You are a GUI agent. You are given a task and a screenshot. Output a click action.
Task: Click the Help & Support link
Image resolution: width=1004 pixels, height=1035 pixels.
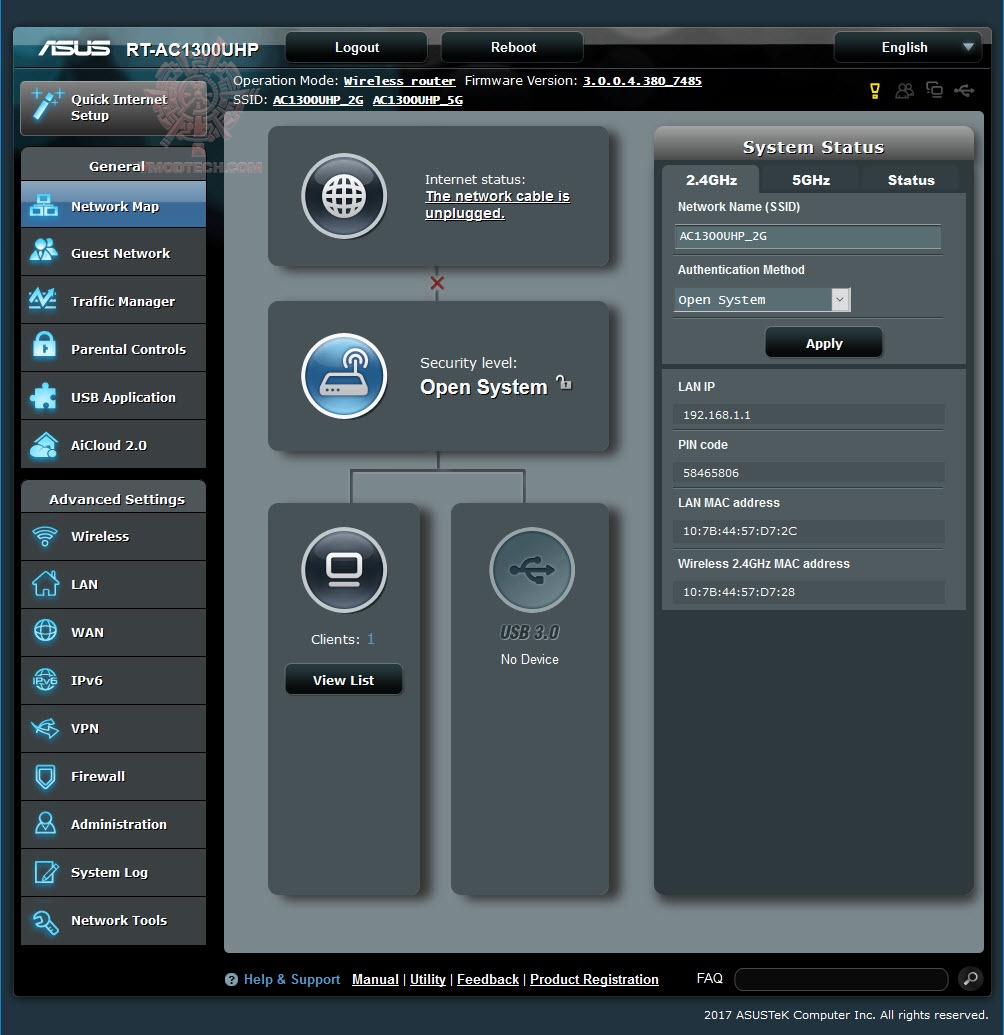click(292, 979)
